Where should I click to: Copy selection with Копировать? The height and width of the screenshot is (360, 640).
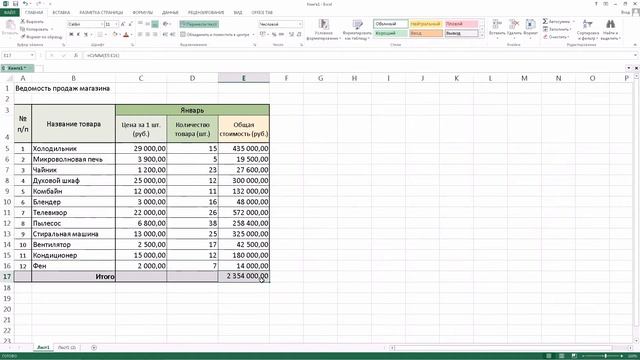coord(34,29)
